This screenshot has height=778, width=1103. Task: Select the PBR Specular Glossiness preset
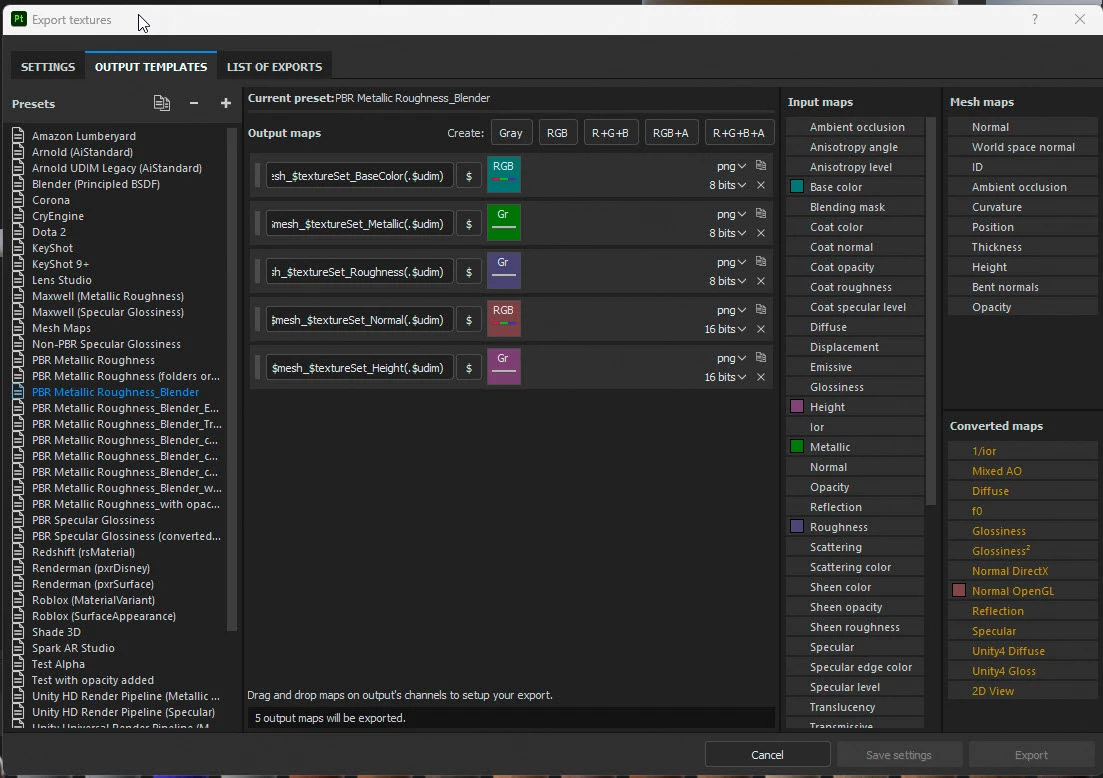click(93, 520)
